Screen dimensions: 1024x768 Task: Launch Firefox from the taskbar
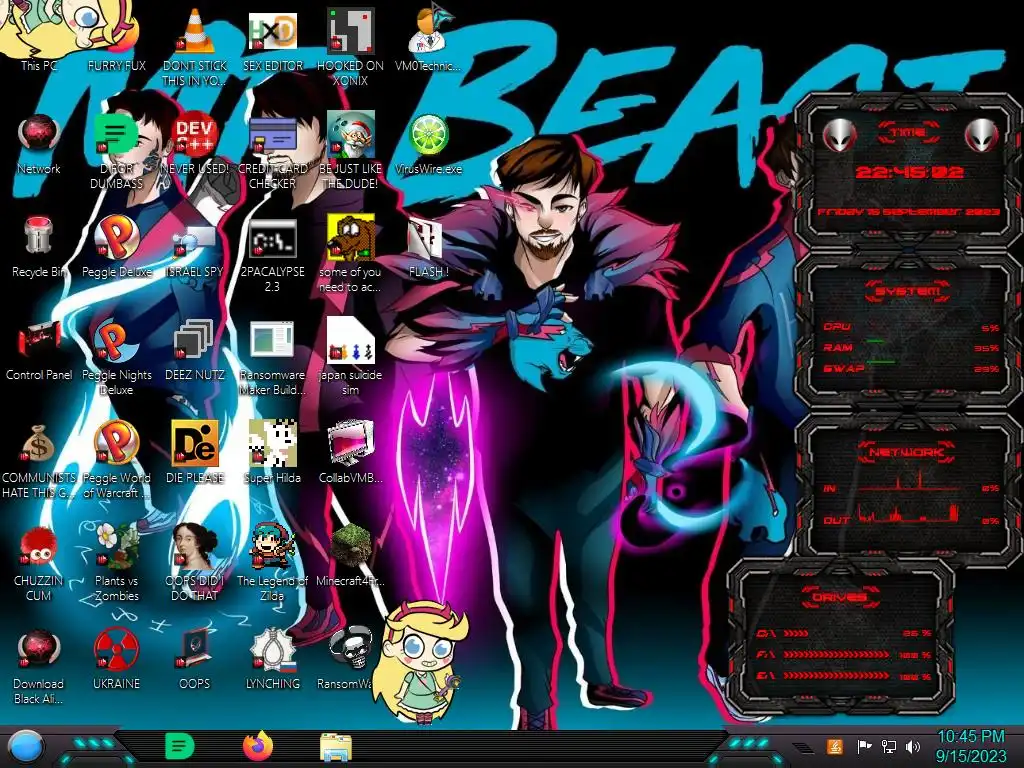click(x=258, y=746)
